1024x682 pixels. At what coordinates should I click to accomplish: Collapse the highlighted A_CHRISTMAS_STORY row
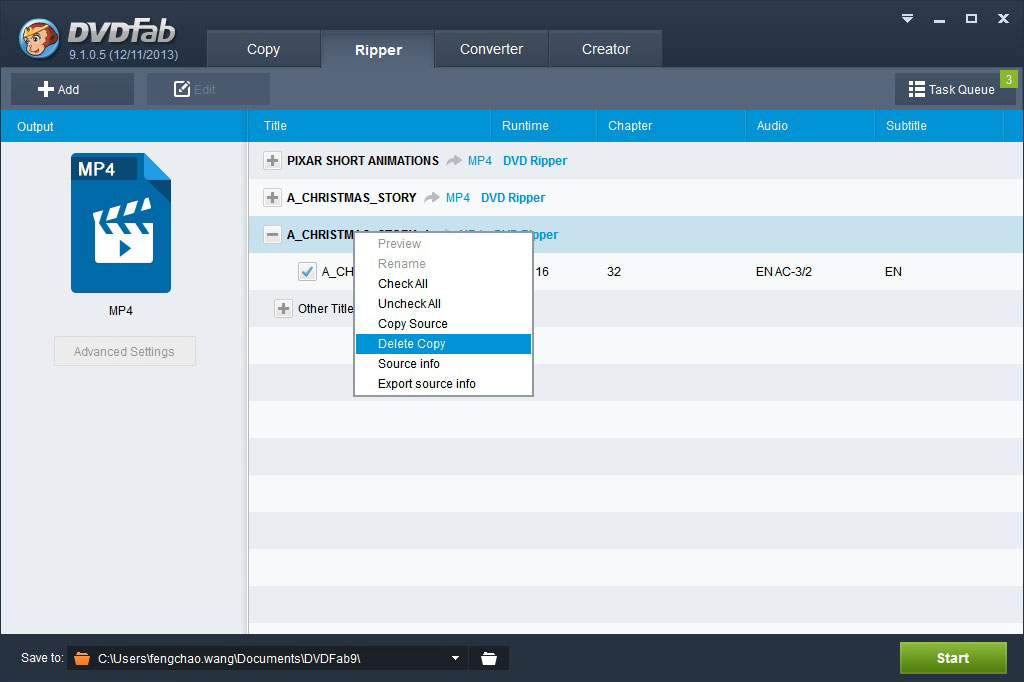(272, 235)
